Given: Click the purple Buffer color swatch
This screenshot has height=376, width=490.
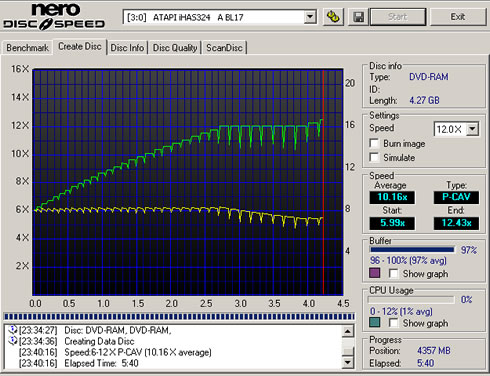Looking at the screenshot, I should tap(375, 273).
